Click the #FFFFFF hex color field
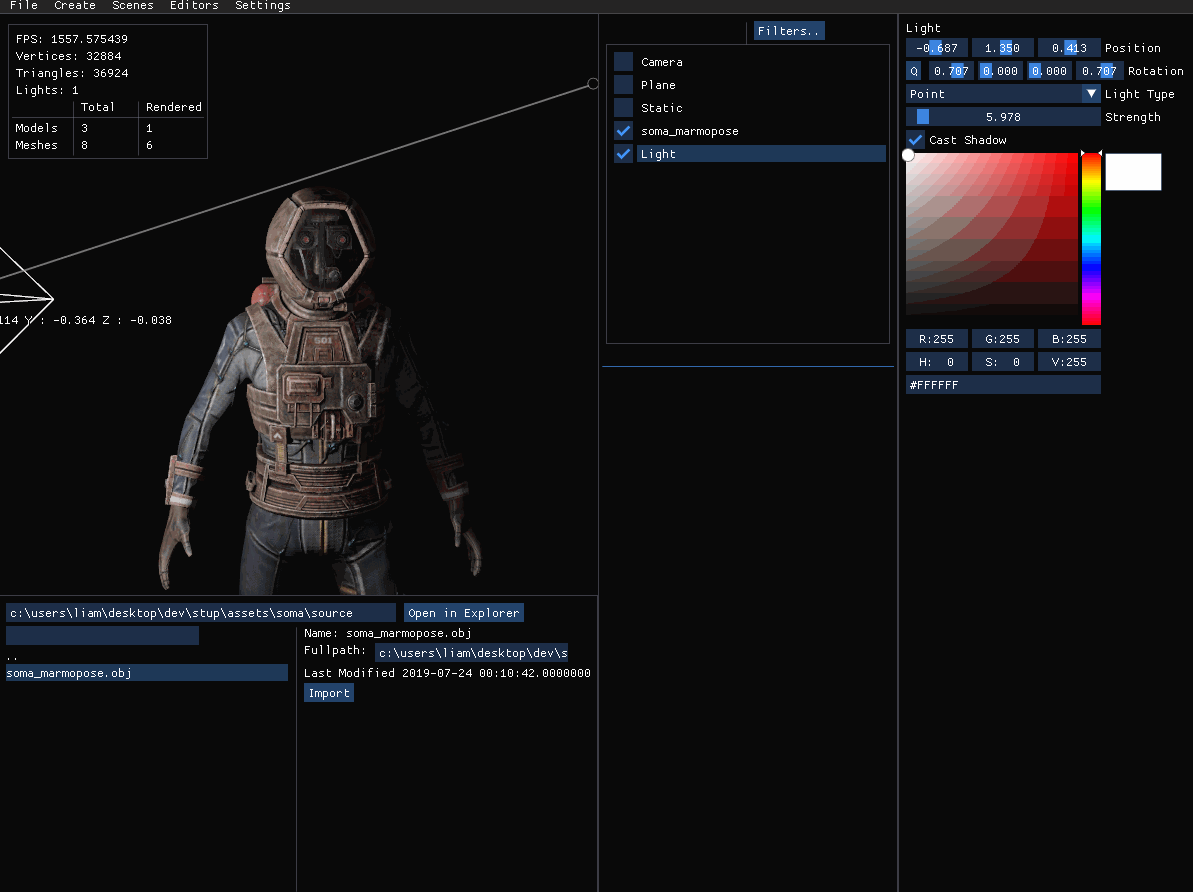Image resolution: width=1193 pixels, height=892 pixels. (x=1003, y=385)
